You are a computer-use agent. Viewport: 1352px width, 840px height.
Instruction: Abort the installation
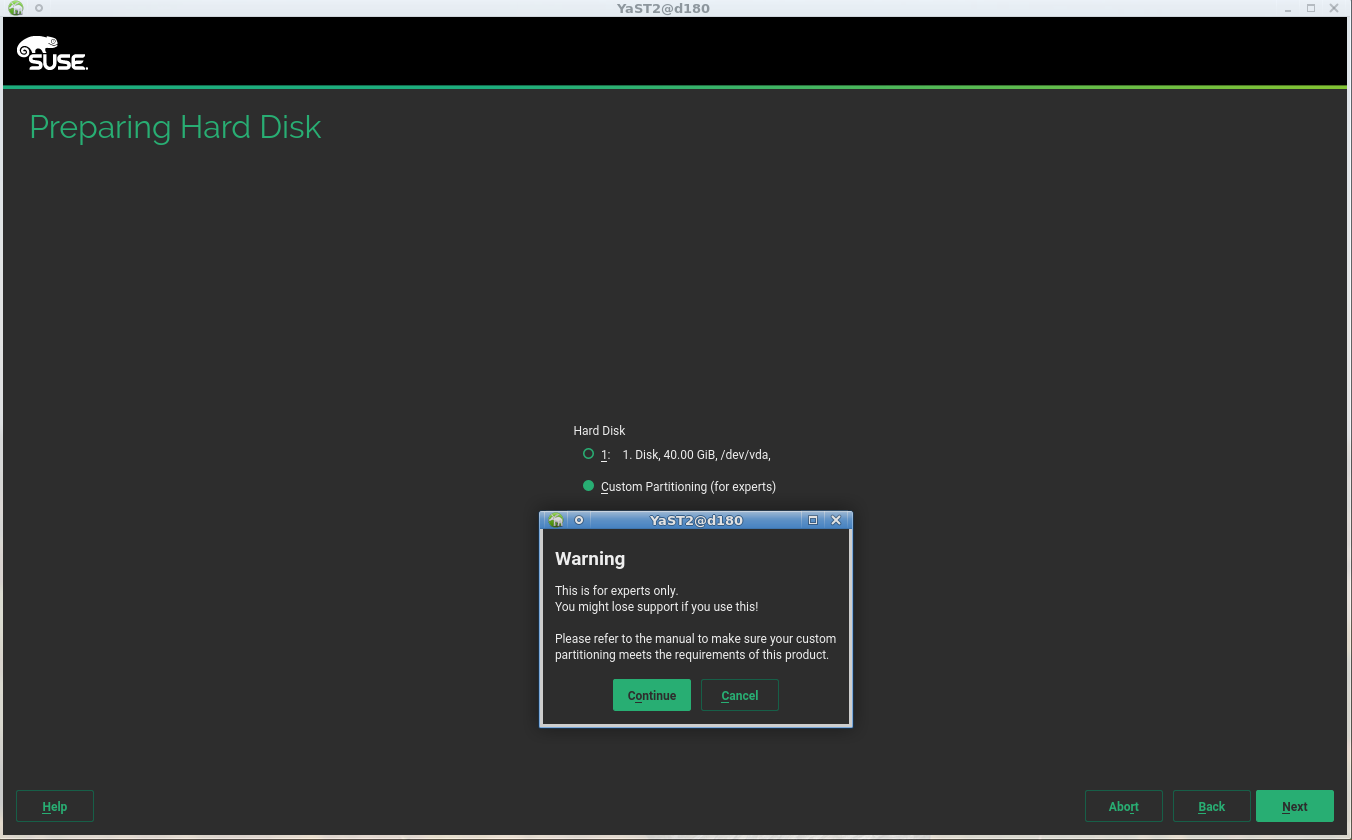(1123, 806)
